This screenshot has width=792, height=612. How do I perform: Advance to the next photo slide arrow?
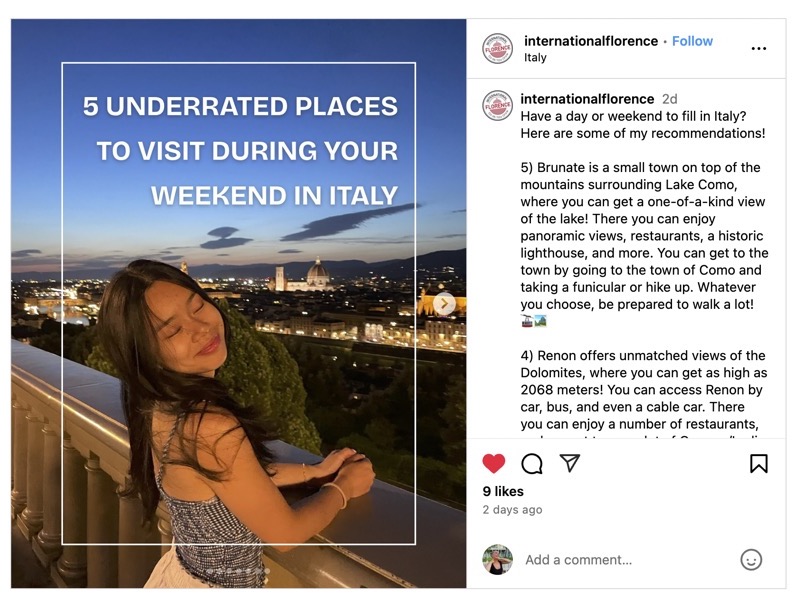[445, 304]
